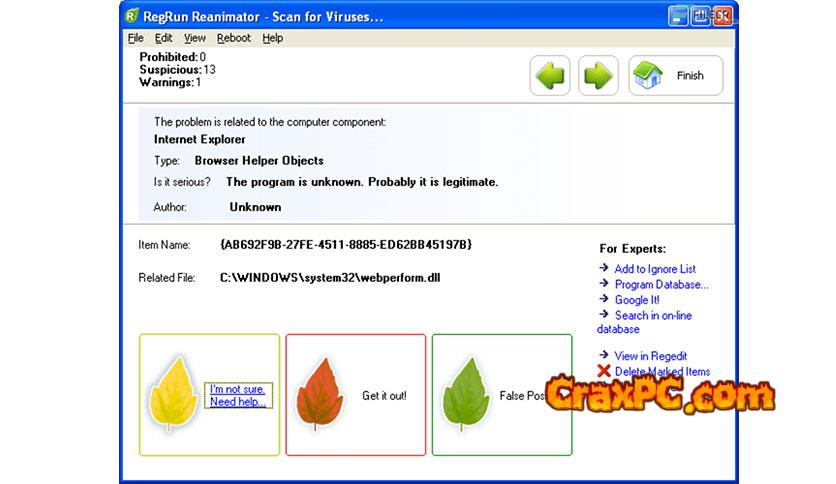Screen dimensions: 836x484
Task: Go to previous item with green left arrow
Action: (x=550, y=76)
